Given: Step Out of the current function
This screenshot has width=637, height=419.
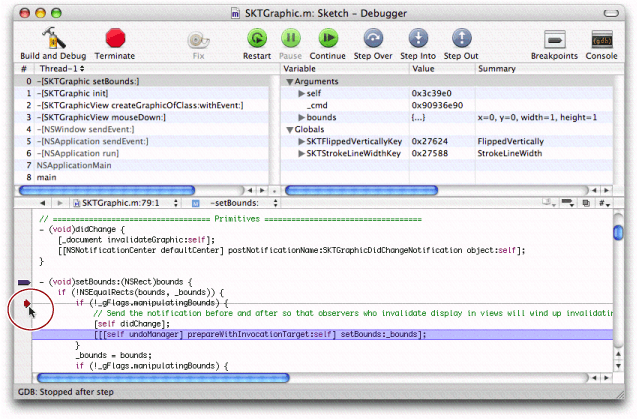Looking at the screenshot, I should point(461,39).
